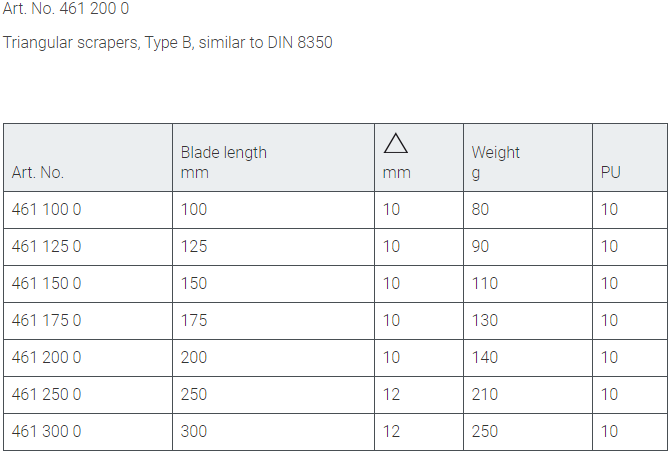This screenshot has height=452, width=669.
Task: Select the weight value 130
Action: pos(485,321)
